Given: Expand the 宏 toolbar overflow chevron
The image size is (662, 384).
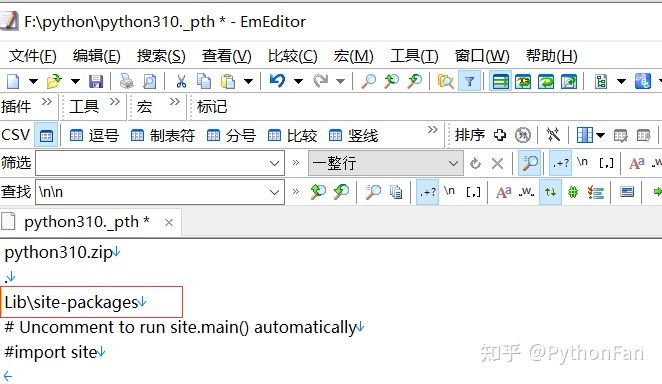Looking at the screenshot, I should coord(175,102).
